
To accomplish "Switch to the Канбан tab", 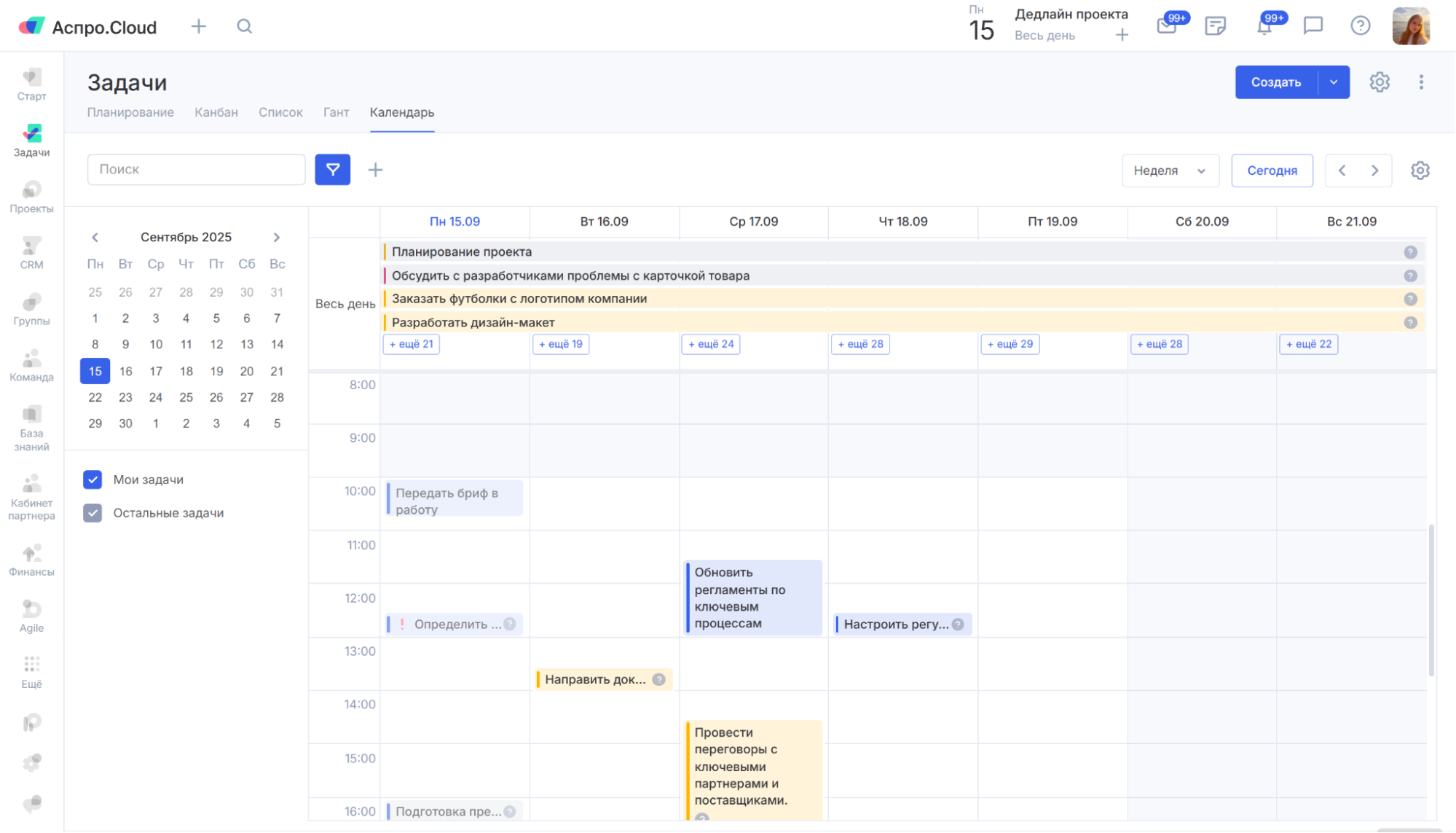I will point(216,112).
